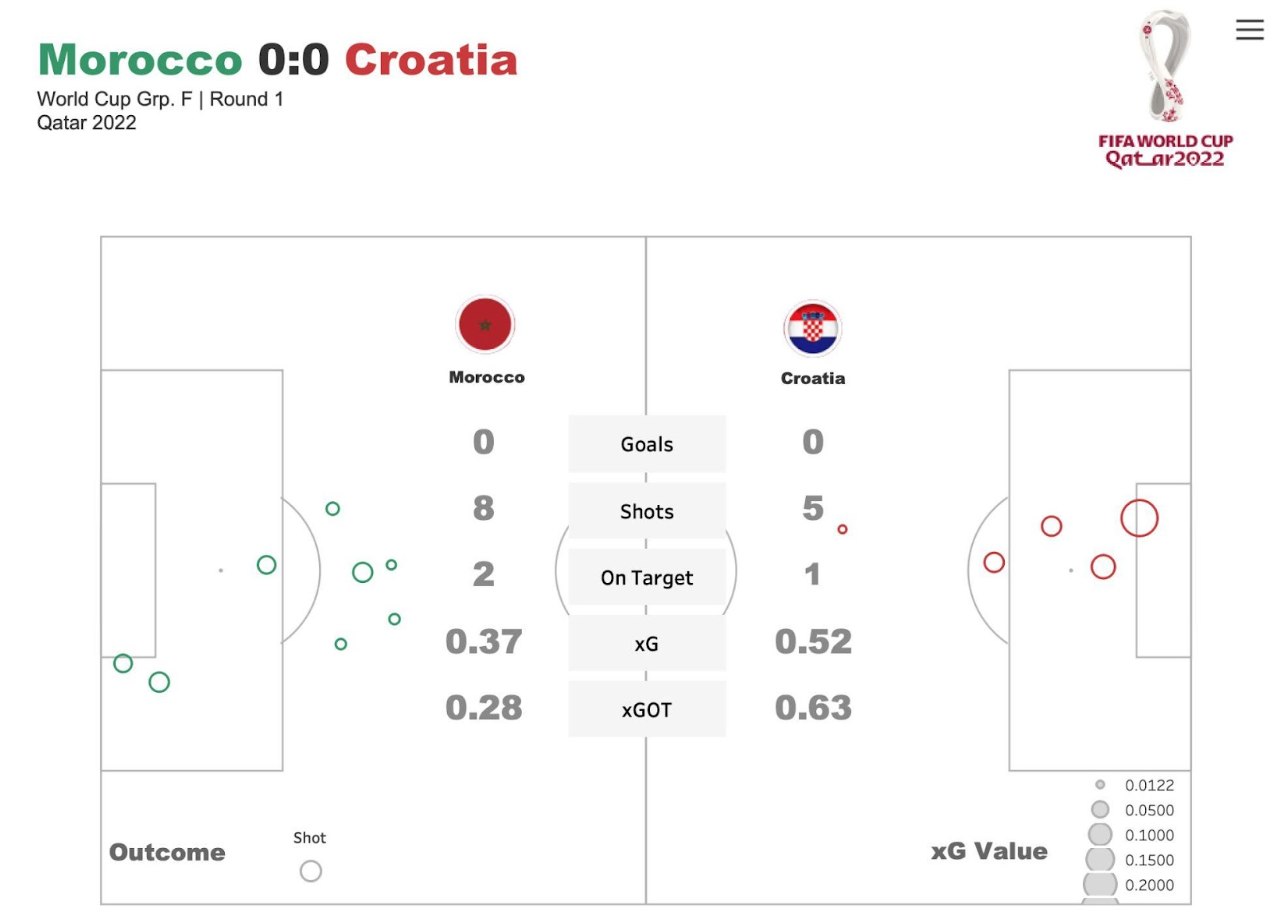Select the On Target stat row
This screenshot has width=1280, height=914.
tap(647, 577)
